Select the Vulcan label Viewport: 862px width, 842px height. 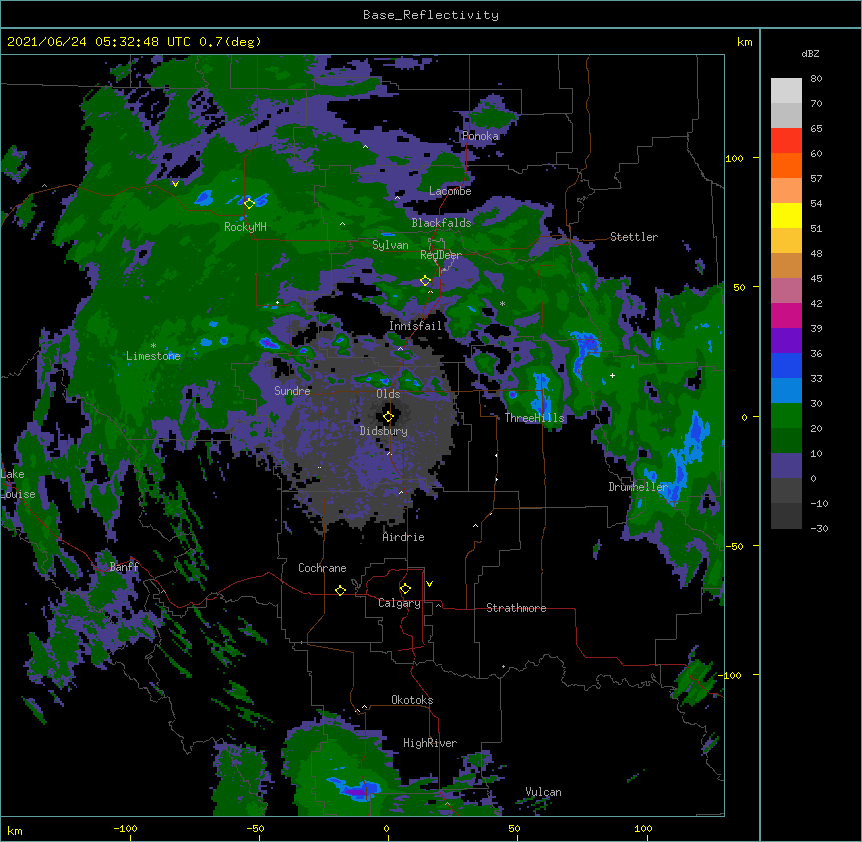(543, 792)
